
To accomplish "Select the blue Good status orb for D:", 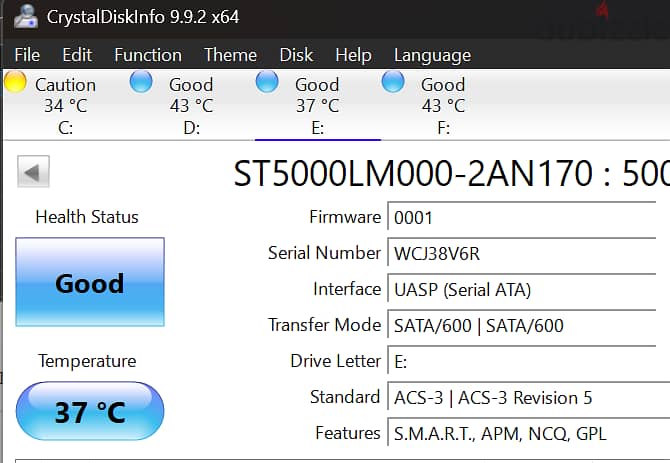I will [x=141, y=81].
